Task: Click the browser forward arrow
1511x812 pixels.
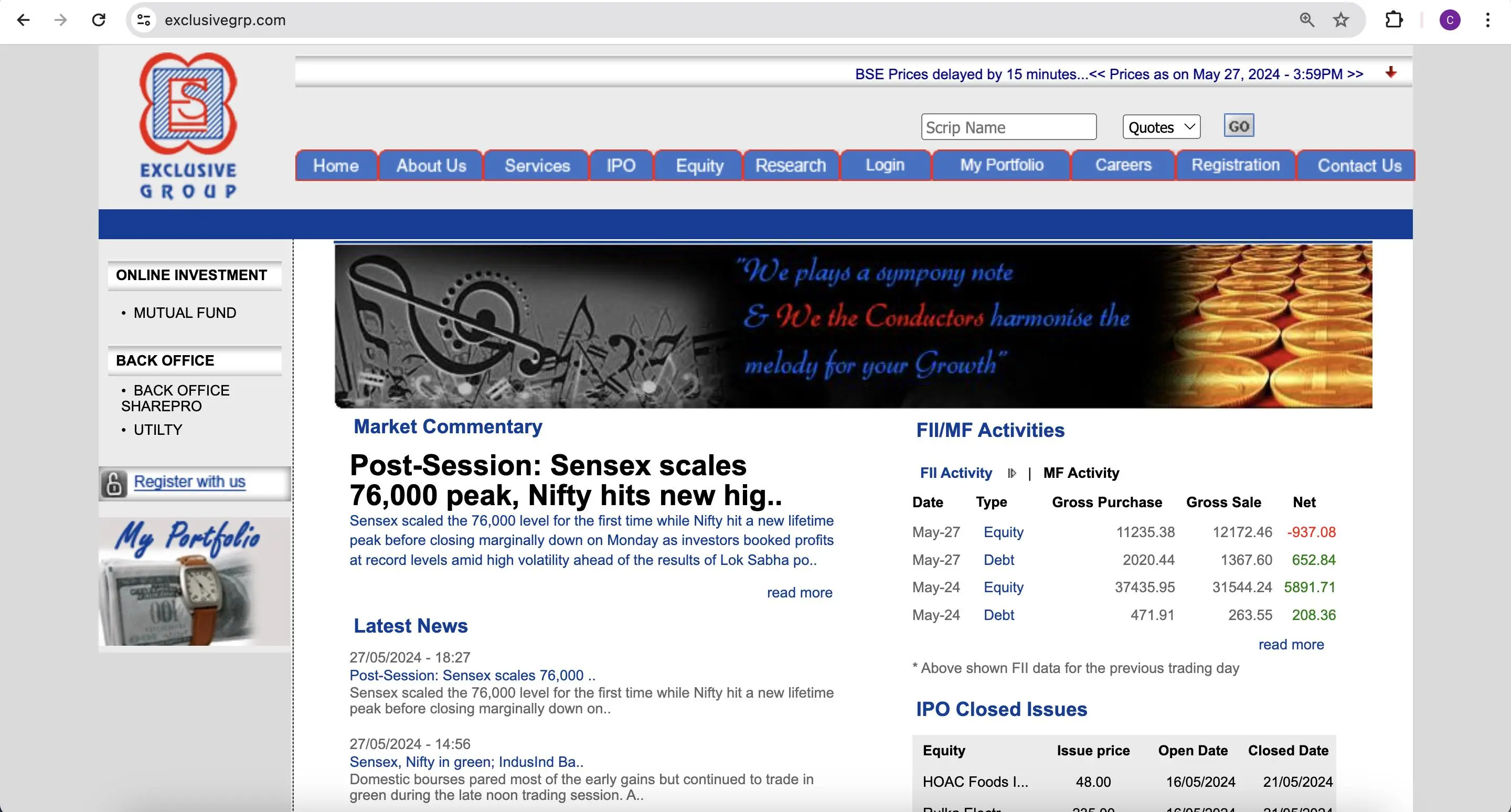Action: [60, 20]
